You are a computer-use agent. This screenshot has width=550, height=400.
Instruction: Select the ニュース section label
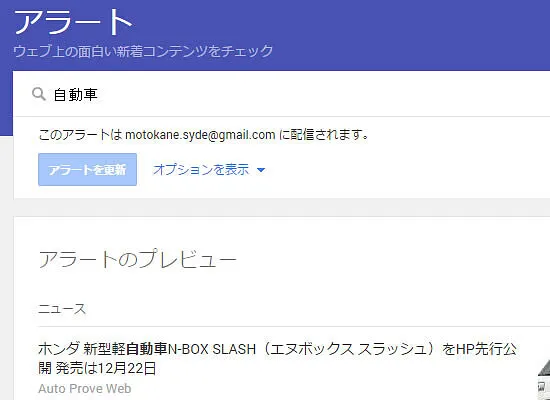pyautogui.click(x=62, y=309)
